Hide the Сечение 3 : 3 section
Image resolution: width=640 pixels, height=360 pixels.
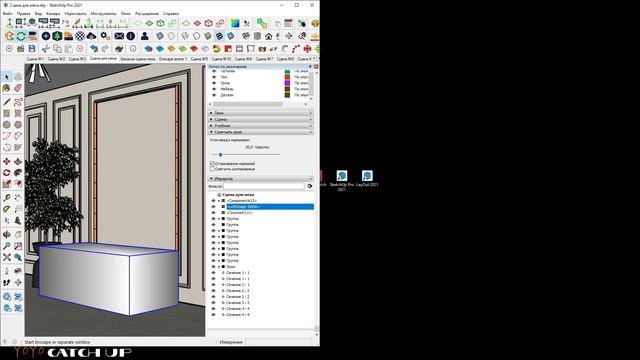tap(213, 302)
